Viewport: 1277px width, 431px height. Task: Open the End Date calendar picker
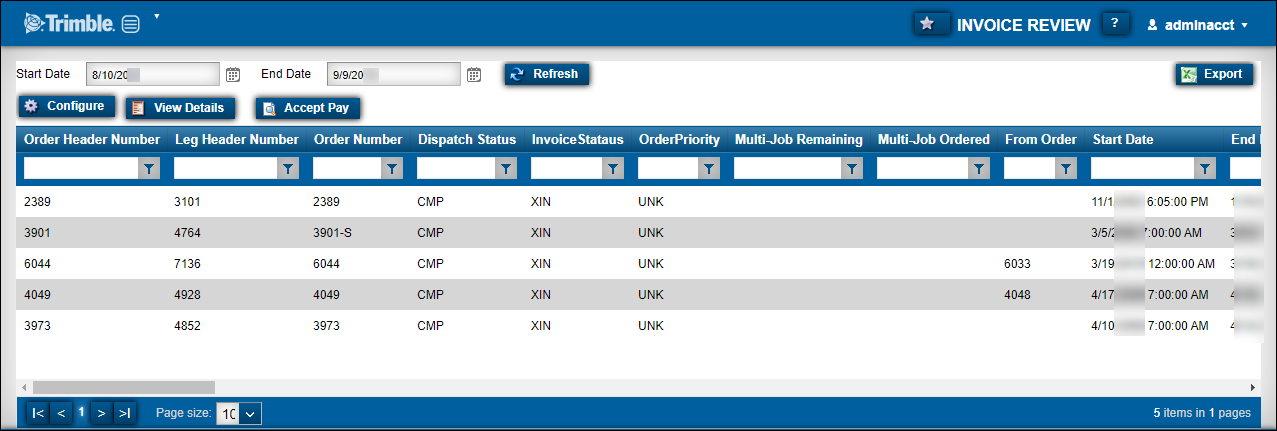click(x=474, y=74)
